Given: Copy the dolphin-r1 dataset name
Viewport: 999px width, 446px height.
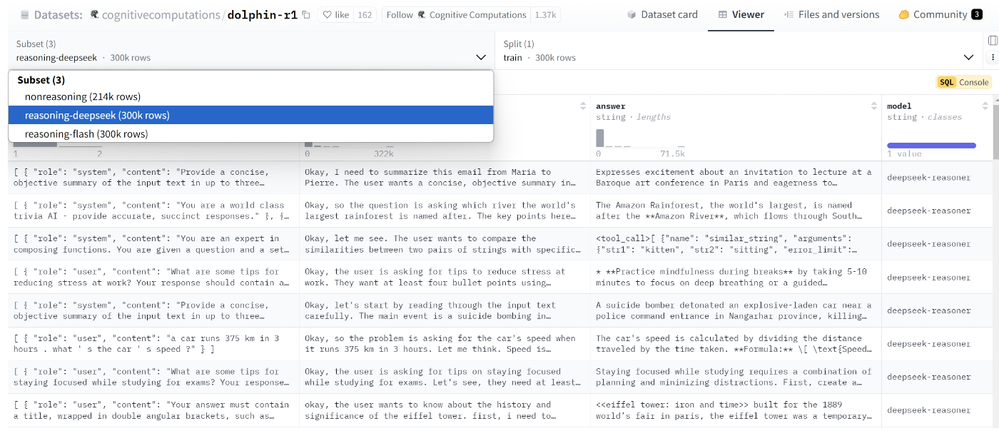Looking at the screenshot, I should [x=306, y=14].
